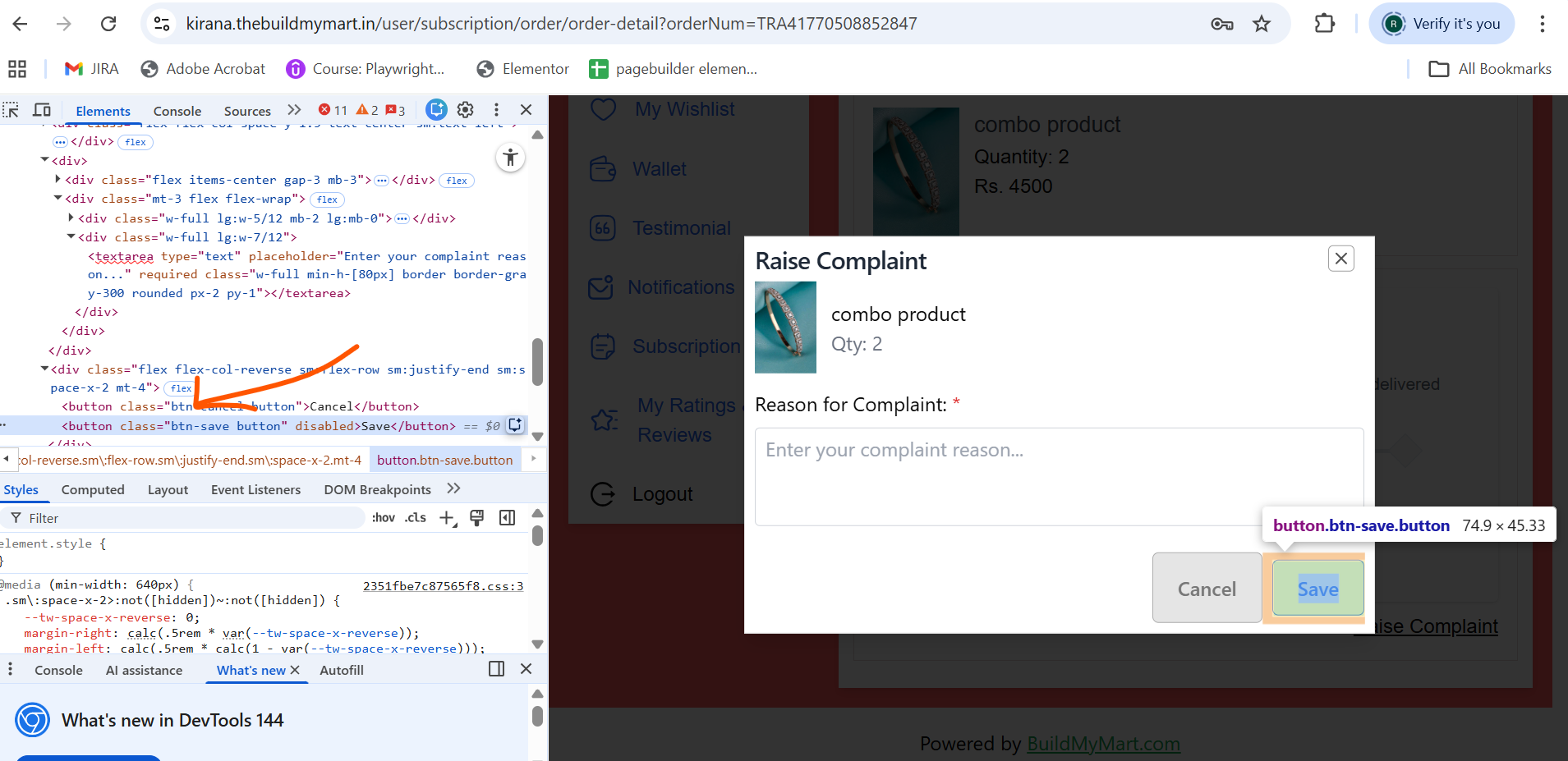Open the apps grid in bookmarks bar

click(17, 69)
